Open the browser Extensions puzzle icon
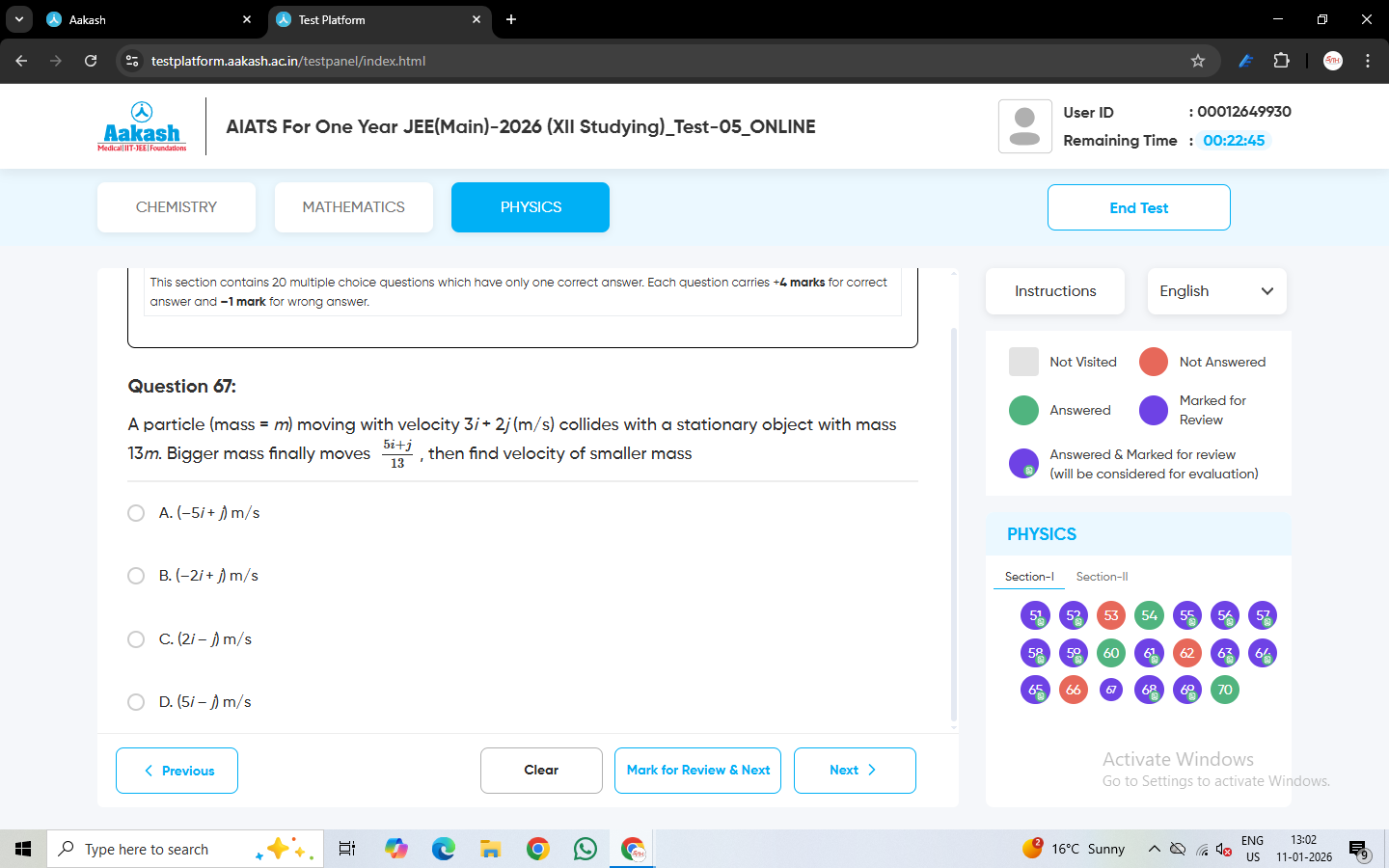The width and height of the screenshot is (1389, 868). [1281, 61]
